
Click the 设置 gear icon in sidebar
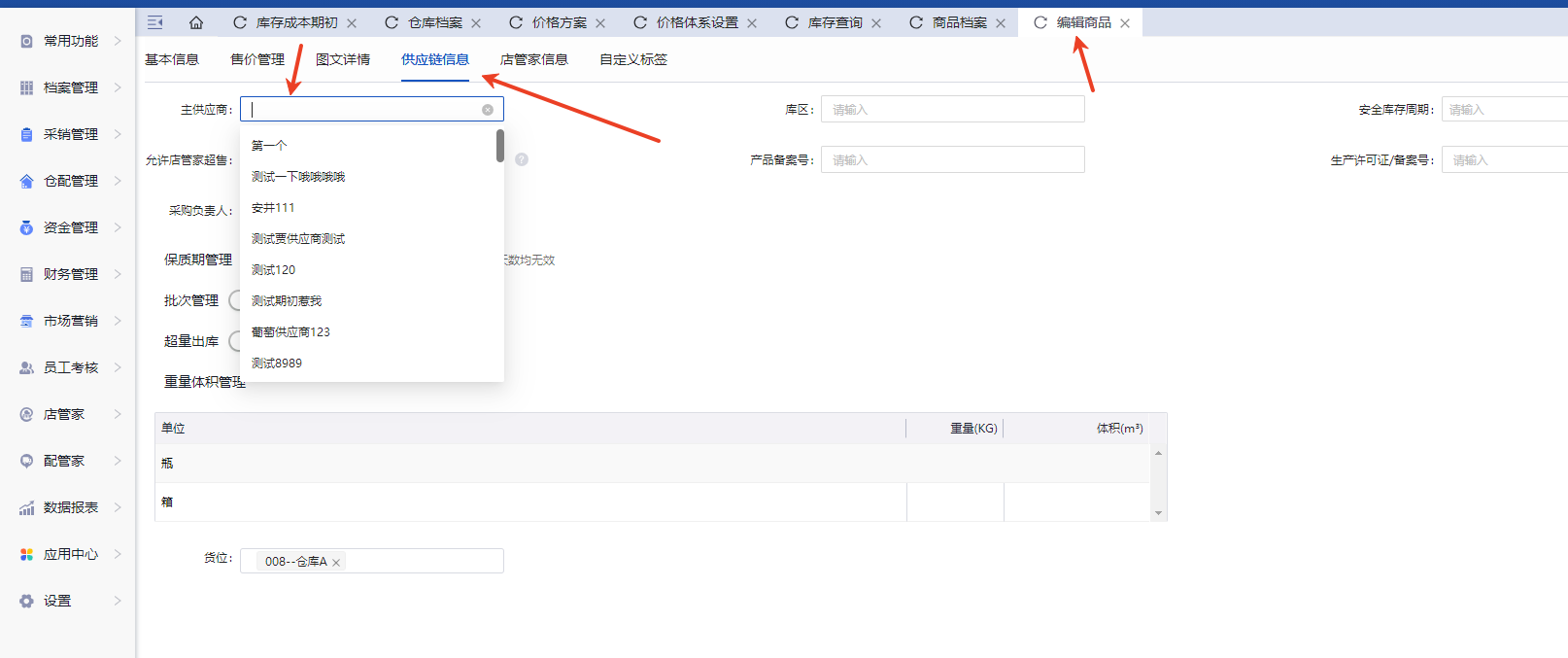(26, 601)
